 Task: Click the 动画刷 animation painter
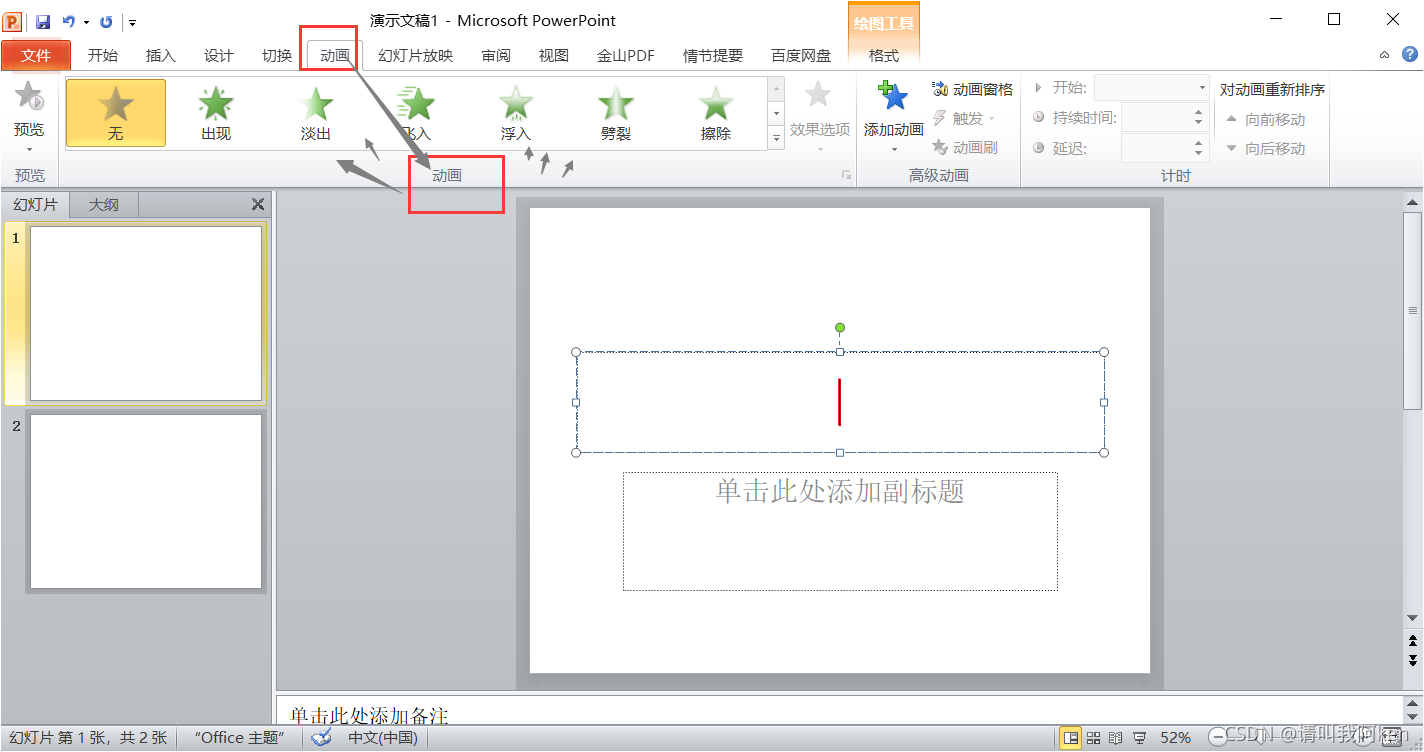pyautogui.click(x=965, y=147)
